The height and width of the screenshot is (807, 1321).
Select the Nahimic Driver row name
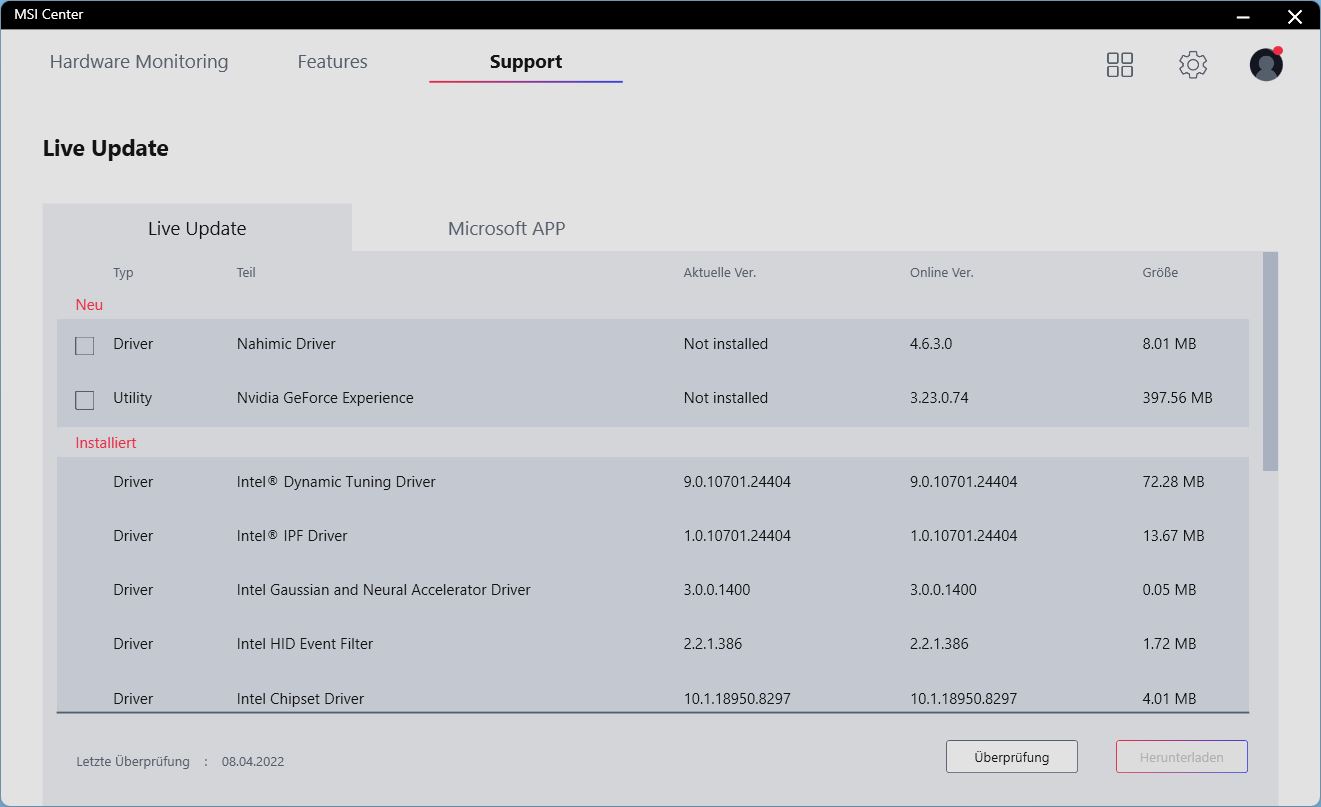286,344
